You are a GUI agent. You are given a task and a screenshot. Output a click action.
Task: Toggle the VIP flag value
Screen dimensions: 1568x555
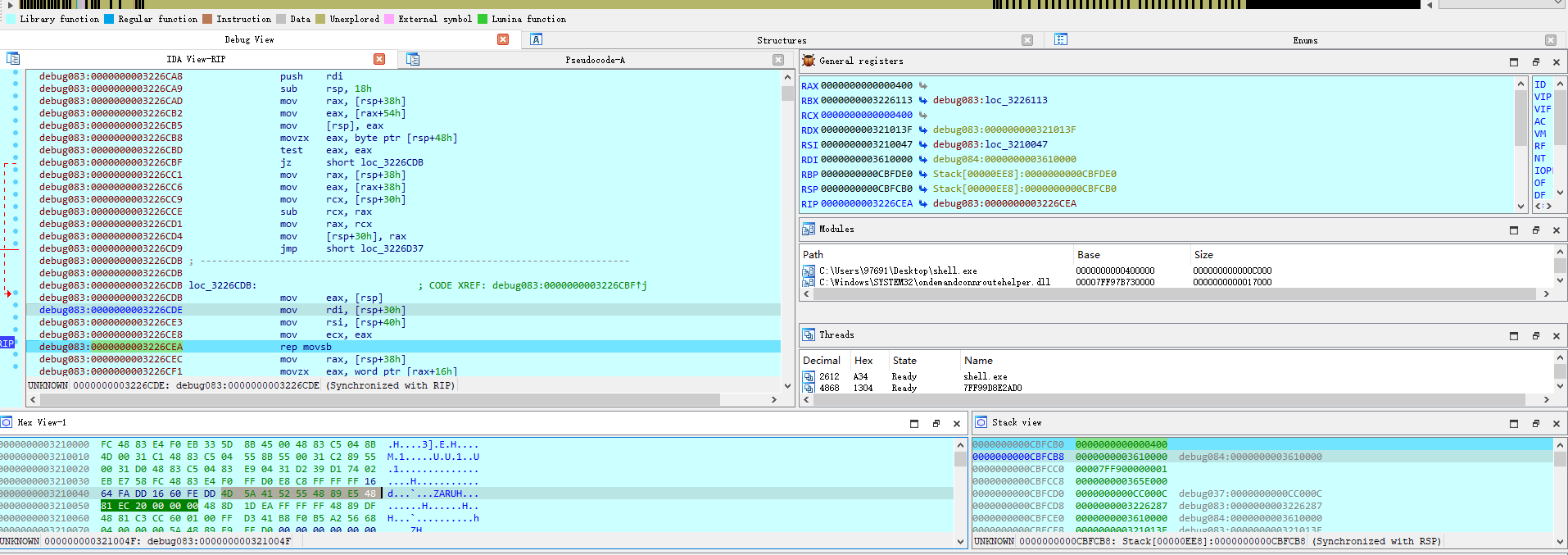(x=1543, y=97)
